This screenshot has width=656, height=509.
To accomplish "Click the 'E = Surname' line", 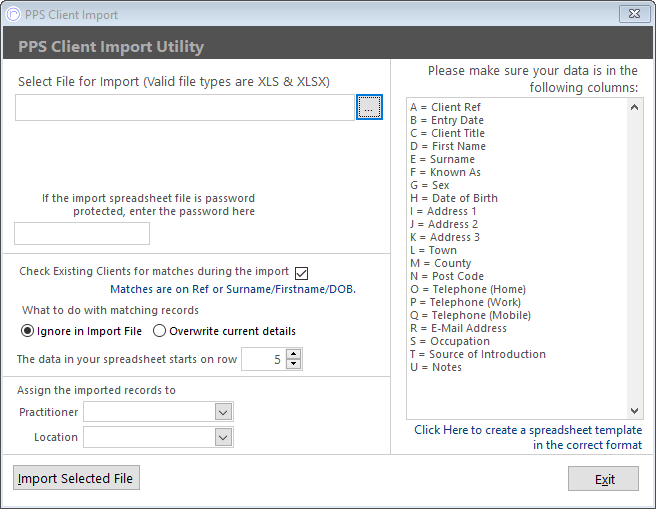I will [443, 159].
